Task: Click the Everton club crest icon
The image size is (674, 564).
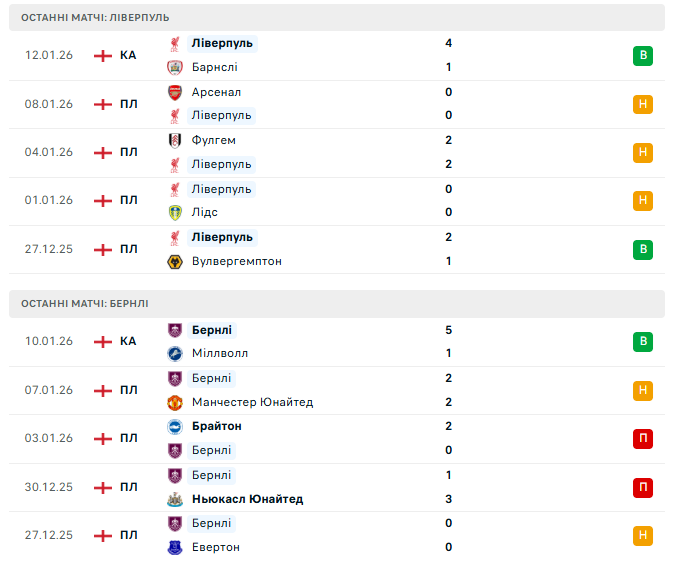Action: click(x=174, y=547)
